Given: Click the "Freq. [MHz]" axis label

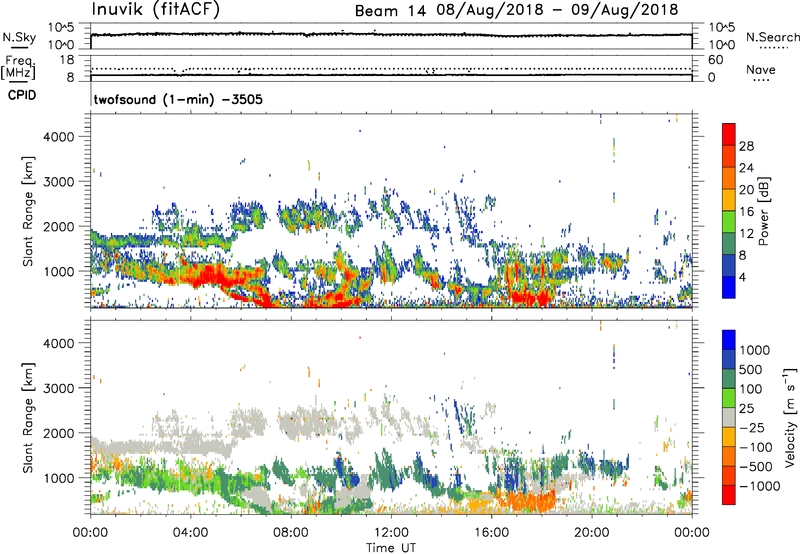Looking at the screenshot, I should click(18, 67).
